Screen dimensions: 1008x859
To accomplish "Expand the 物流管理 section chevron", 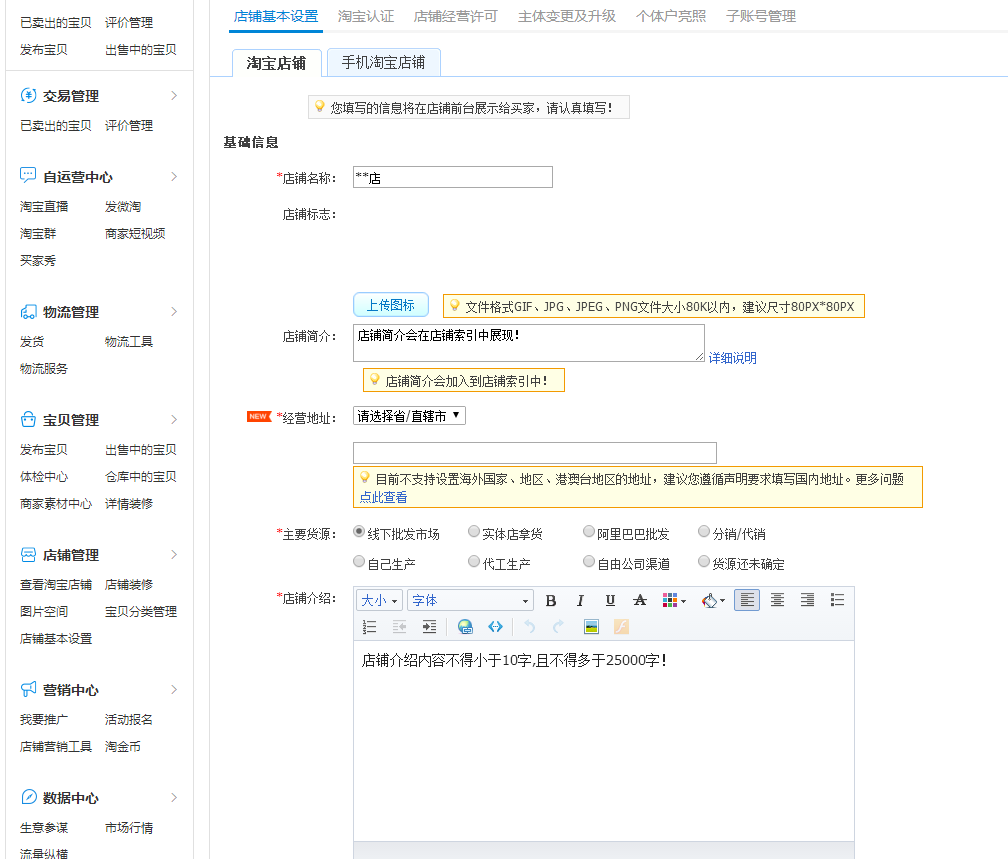I will click(x=174, y=311).
